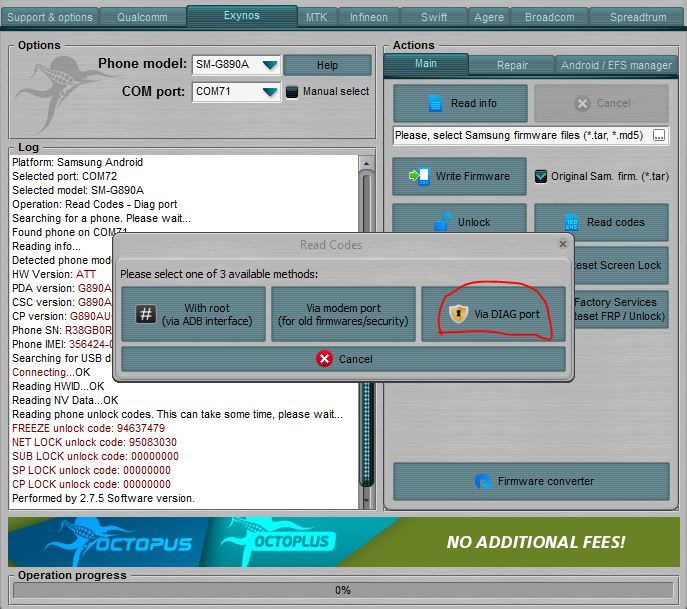Image resolution: width=687 pixels, height=609 pixels.
Task: Click the log scrollbar thumb
Action: click(x=367, y=434)
